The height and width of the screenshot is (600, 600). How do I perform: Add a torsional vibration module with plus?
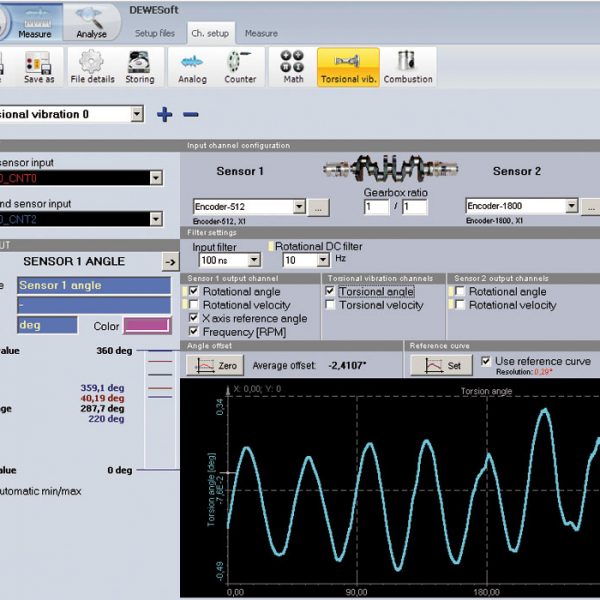(x=165, y=114)
